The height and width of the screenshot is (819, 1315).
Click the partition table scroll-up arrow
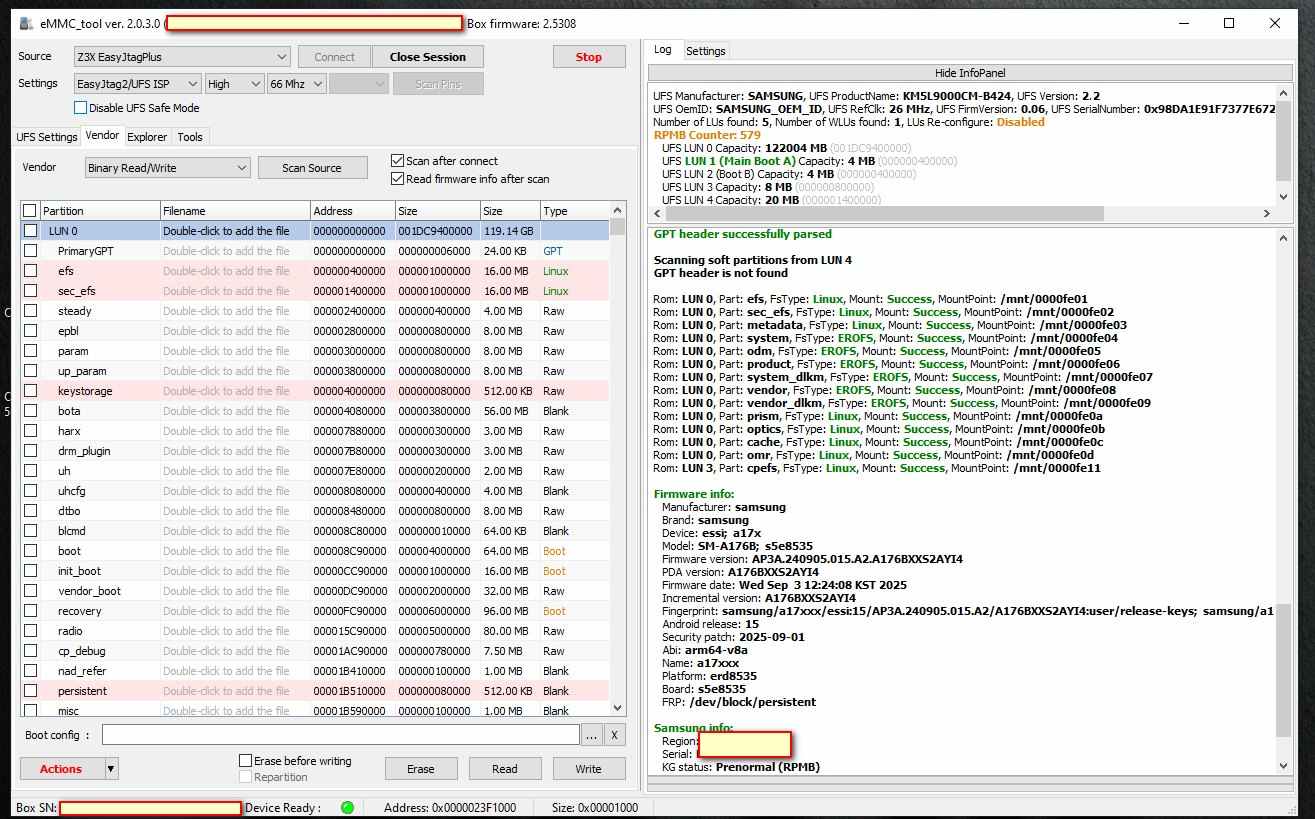tap(618, 210)
